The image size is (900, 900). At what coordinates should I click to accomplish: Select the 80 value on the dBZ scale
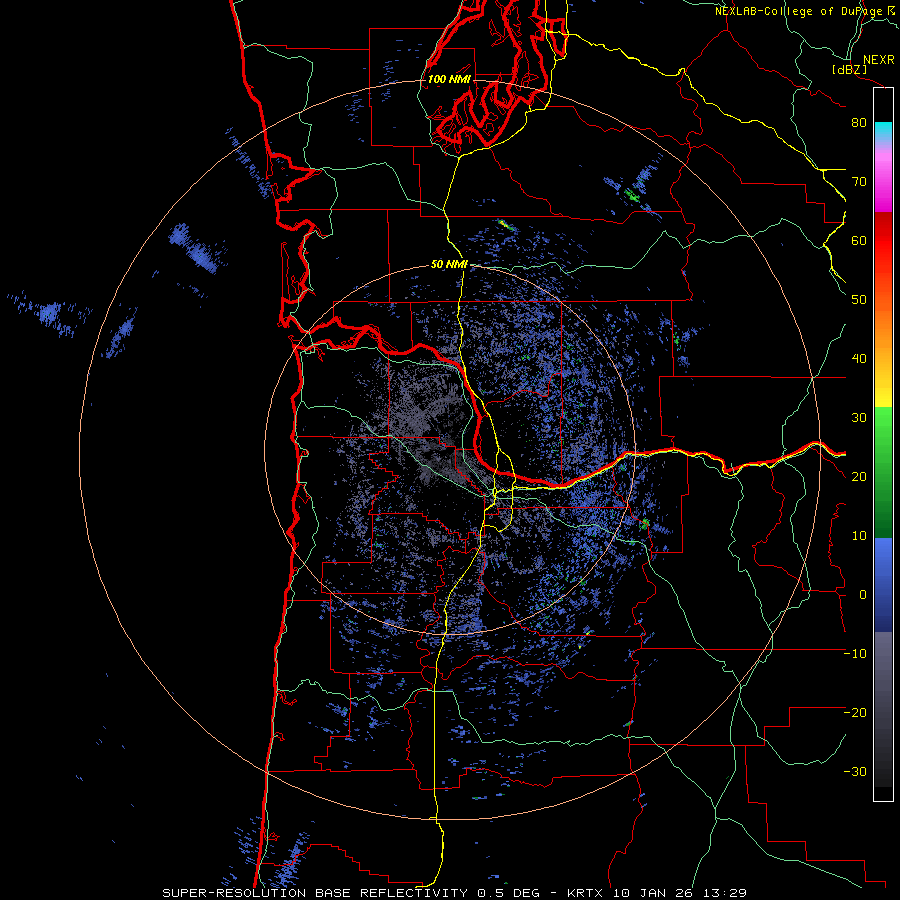[859, 123]
